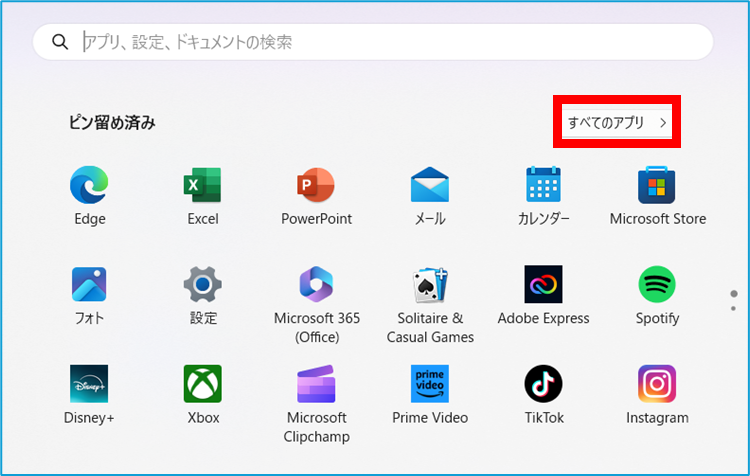
Task: Launch the カレンダー calendar app
Action: [x=543, y=186]
